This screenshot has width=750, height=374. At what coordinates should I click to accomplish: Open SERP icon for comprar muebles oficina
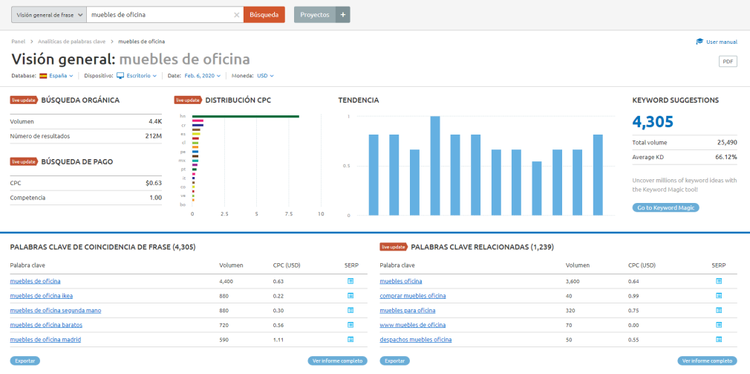(x=718, y=296)
